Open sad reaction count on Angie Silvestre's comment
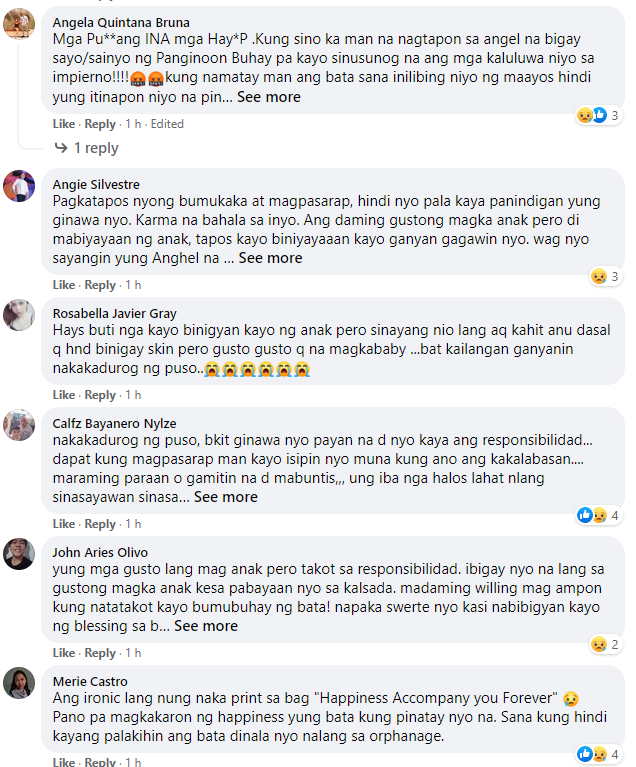The image size is (636, 767). 606,276
